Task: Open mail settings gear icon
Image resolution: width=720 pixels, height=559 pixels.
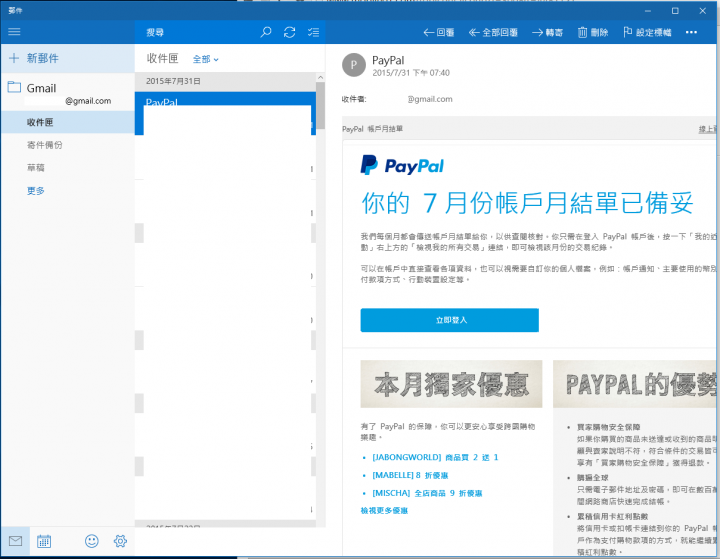Action: (x=120, y=541)
